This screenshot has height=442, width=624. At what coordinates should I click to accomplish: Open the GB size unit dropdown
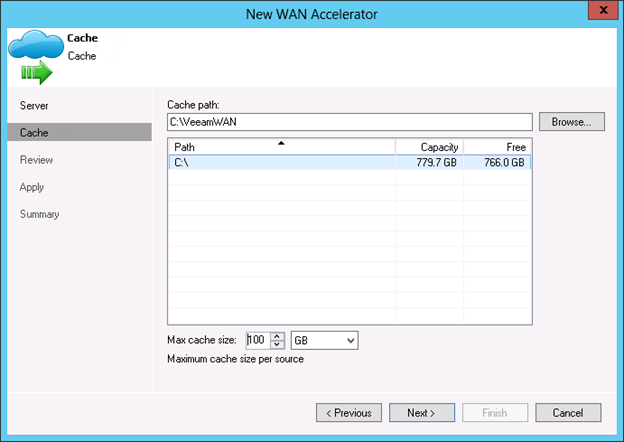click(324, 341)
